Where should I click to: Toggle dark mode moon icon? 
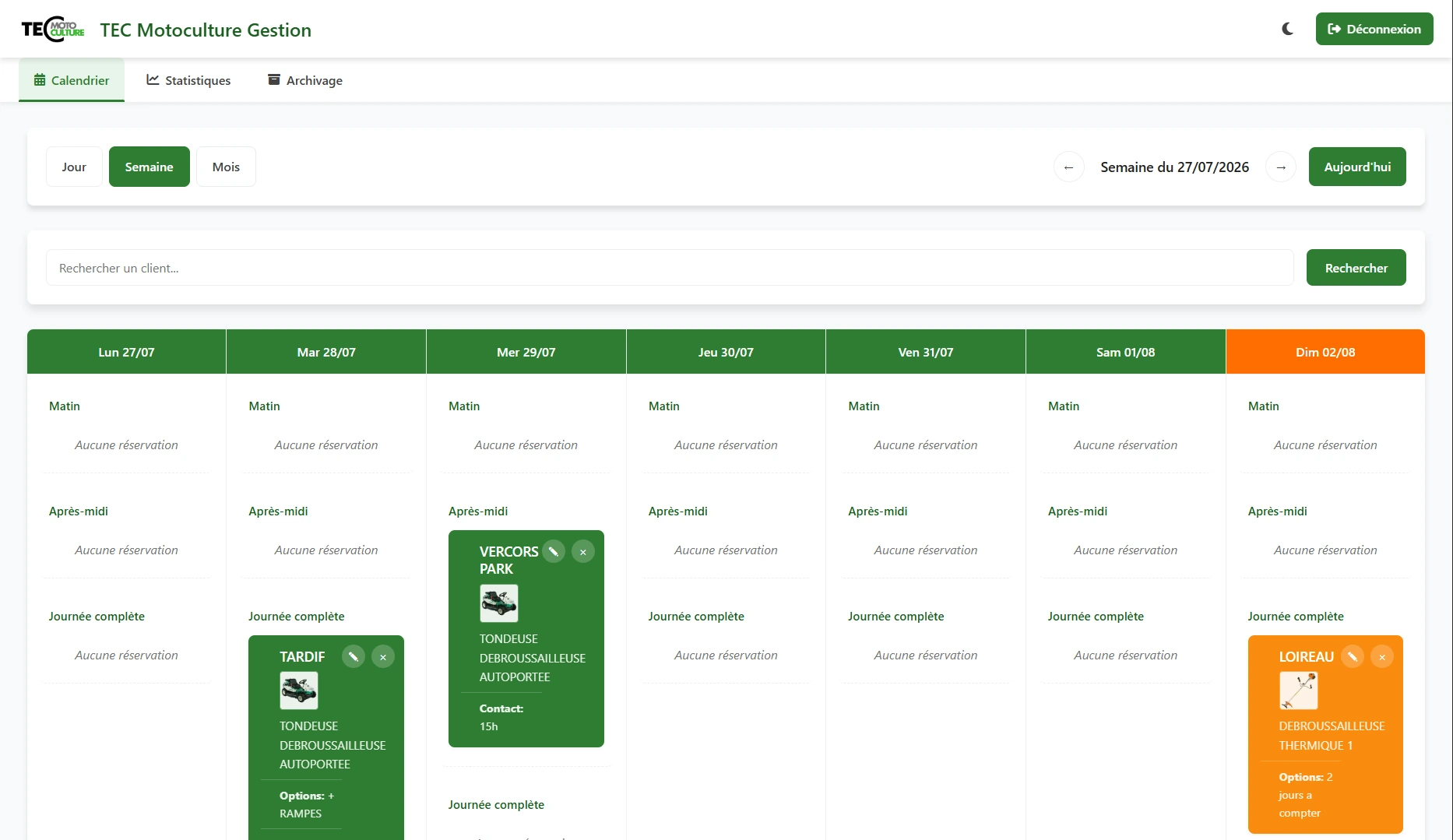pos(1287,29)
